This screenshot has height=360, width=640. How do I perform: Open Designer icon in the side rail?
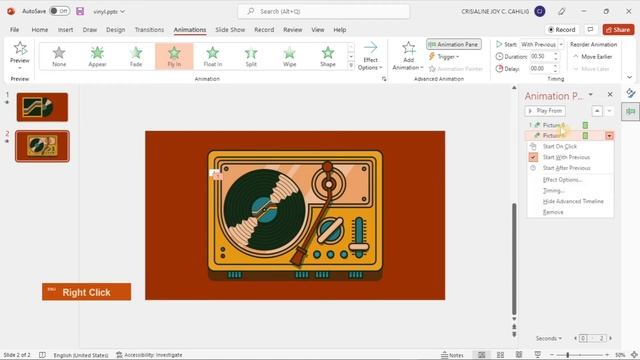click(631, 93)
